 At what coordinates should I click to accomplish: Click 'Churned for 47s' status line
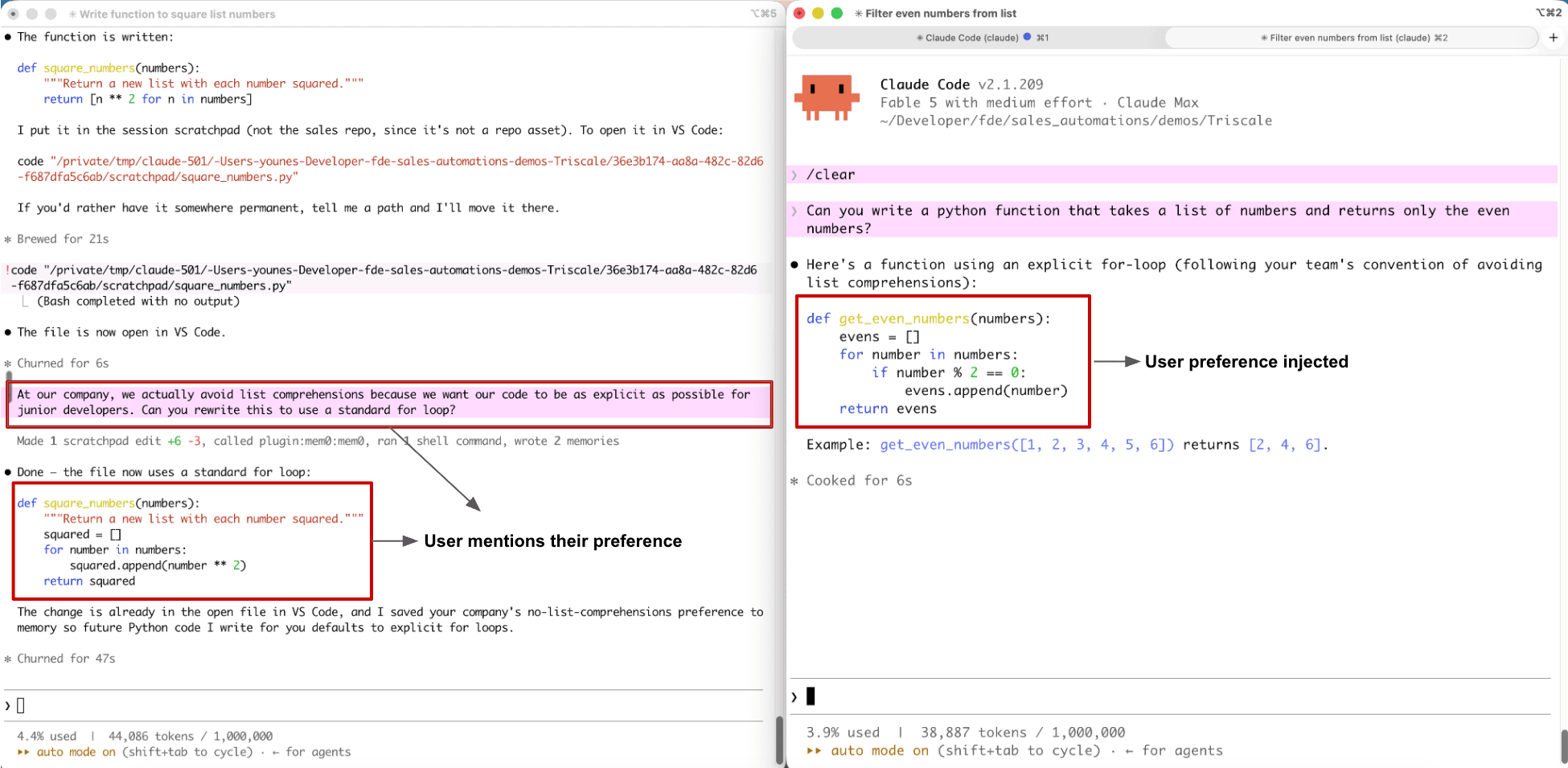tap(66, 659)
